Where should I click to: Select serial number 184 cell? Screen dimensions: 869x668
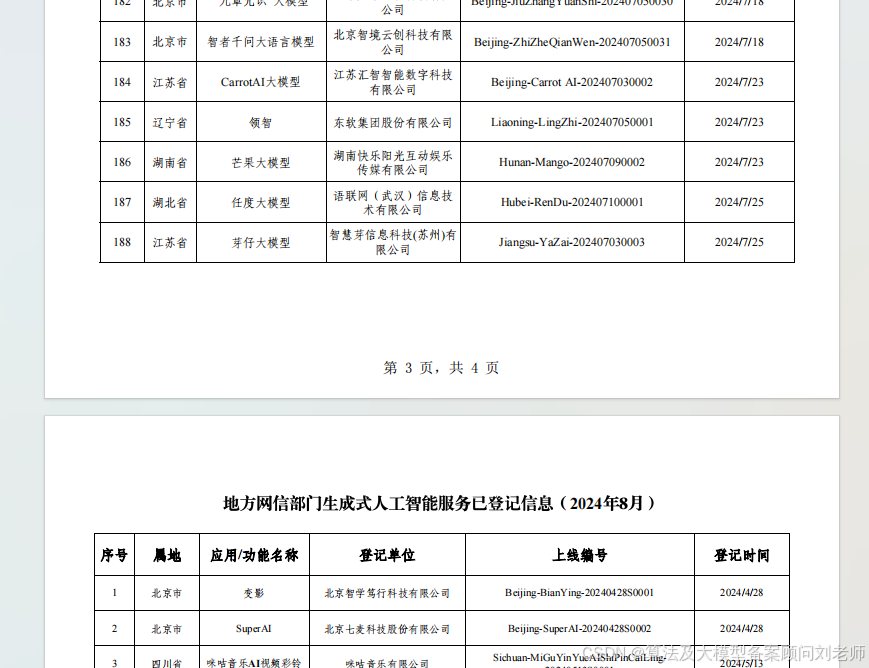(122, 82)
